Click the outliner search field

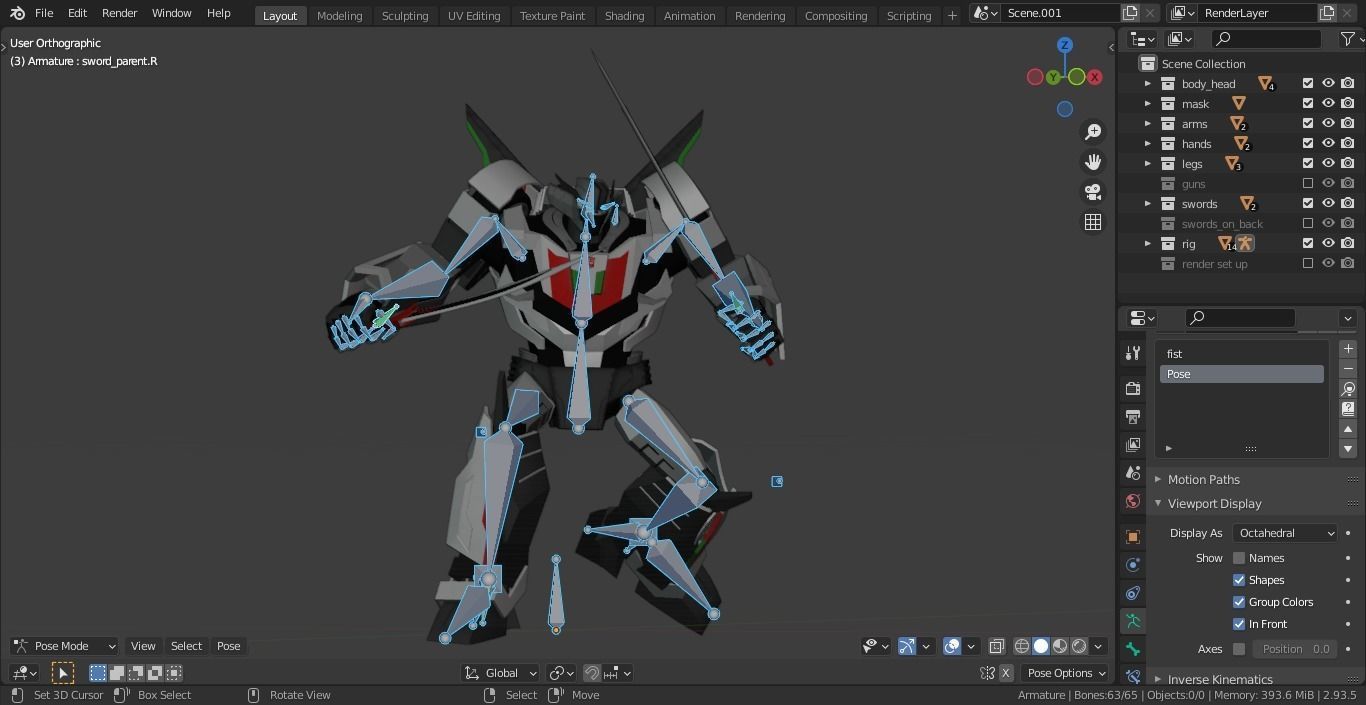pyautogui.click(x=1267, y=38)
